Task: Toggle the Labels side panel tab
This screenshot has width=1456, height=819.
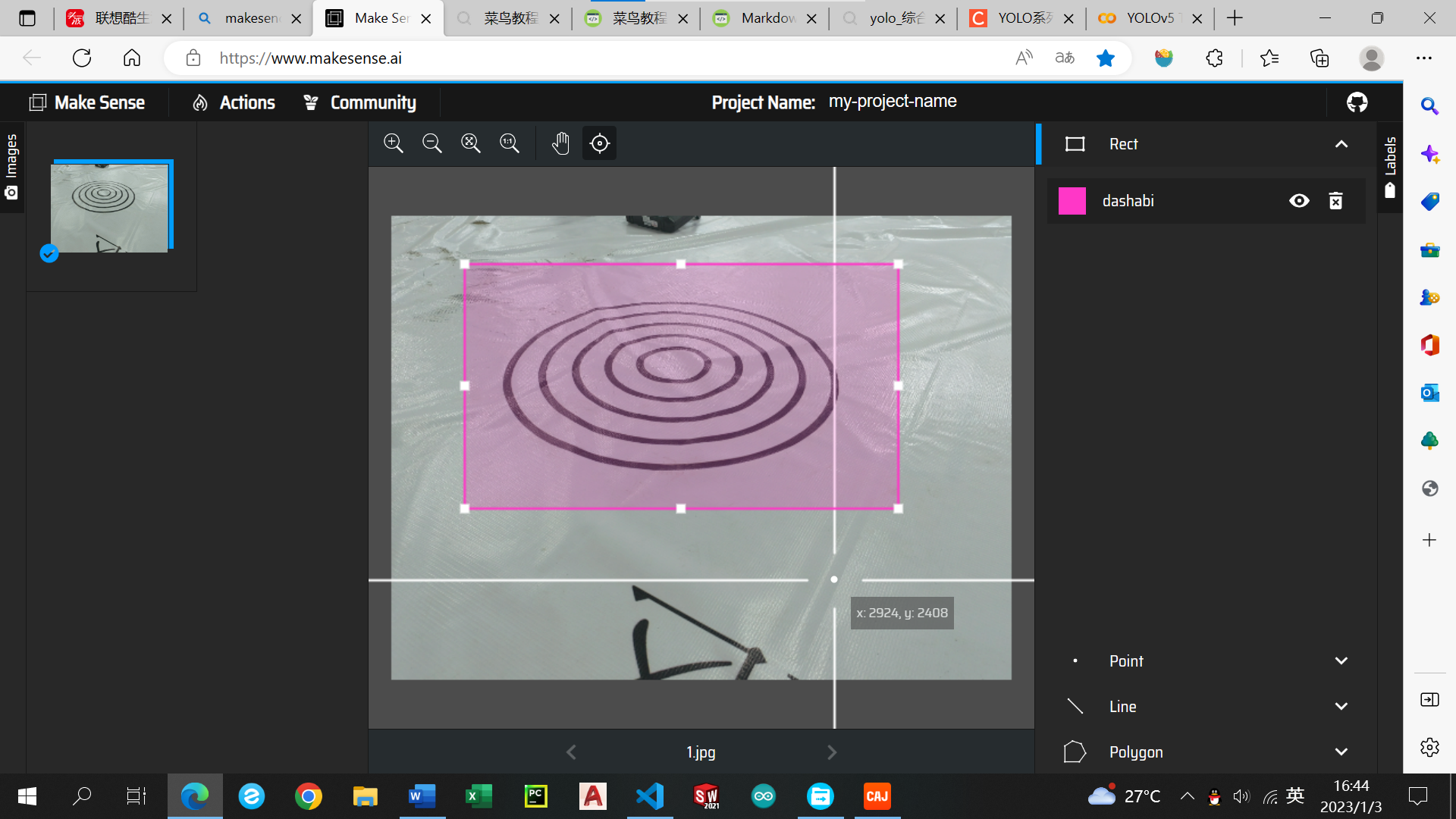Action: 1389,167
